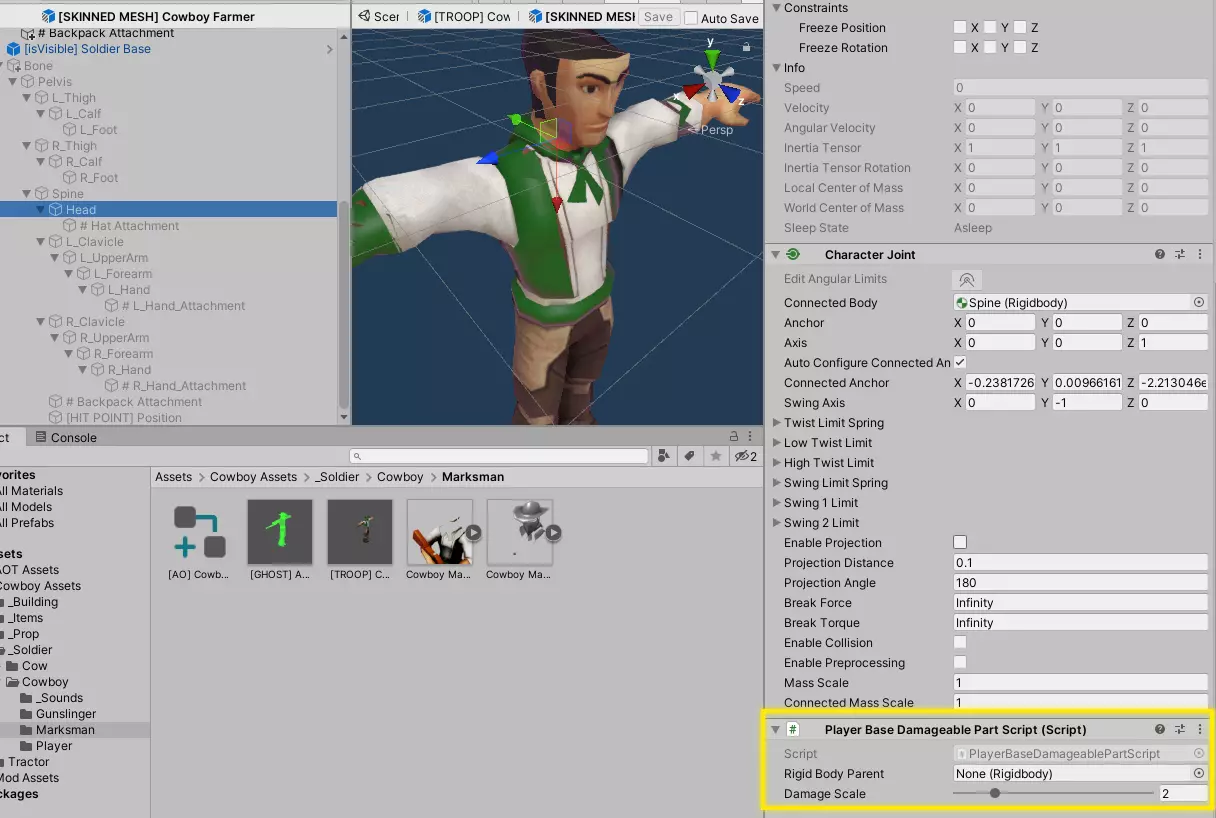Enable Projection checkbox in Character Joint
This screenshot has height=818, width=1216.
click(x=960, y=542)
